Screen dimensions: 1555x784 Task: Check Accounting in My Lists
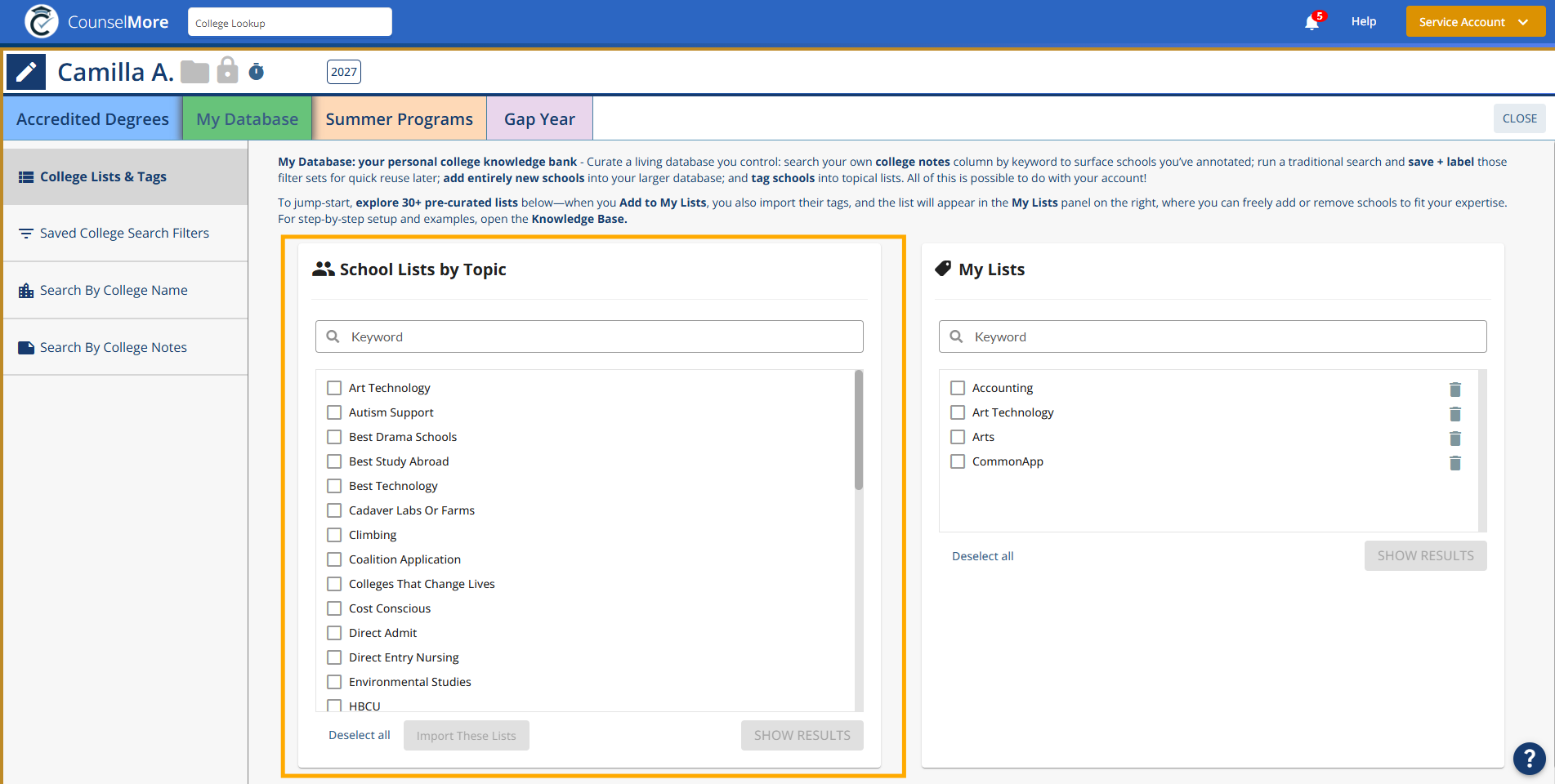point(958,388)
